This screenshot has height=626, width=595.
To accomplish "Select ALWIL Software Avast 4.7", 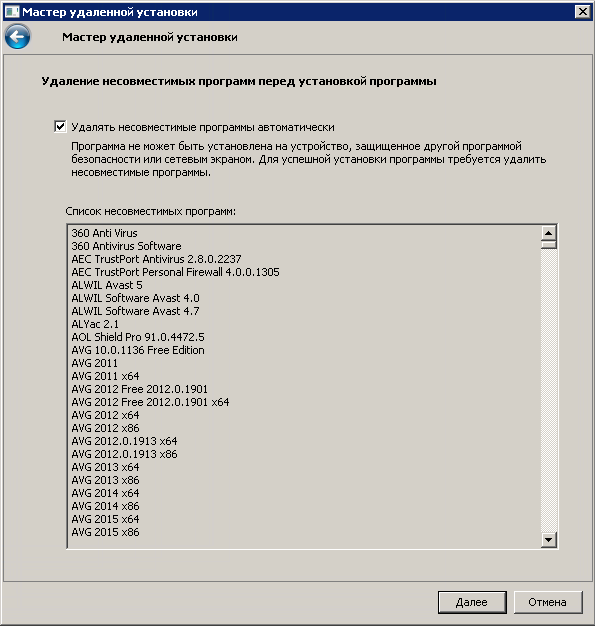I will coord(135,311).
